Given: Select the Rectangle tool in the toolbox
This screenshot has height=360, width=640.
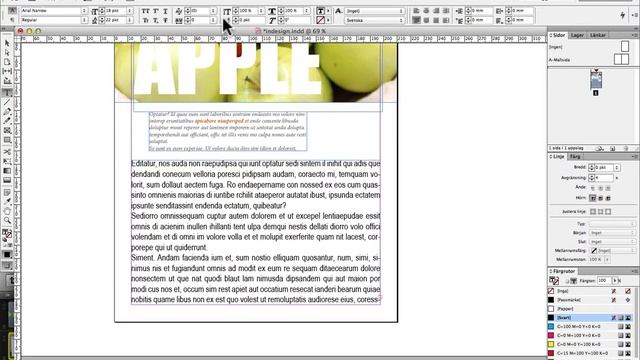Looking at the screenshot, I should 7,140.
